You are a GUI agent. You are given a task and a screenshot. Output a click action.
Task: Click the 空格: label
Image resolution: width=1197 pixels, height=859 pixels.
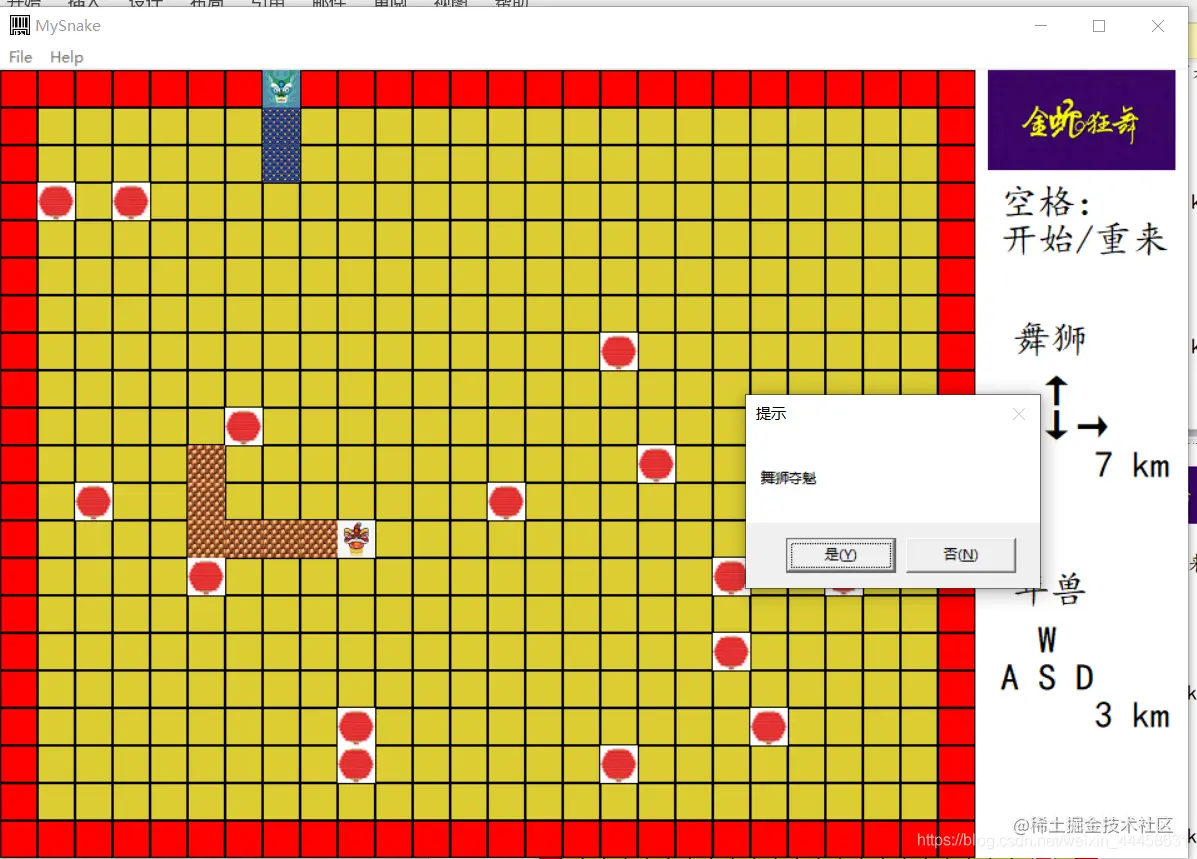click(1046, 203)
